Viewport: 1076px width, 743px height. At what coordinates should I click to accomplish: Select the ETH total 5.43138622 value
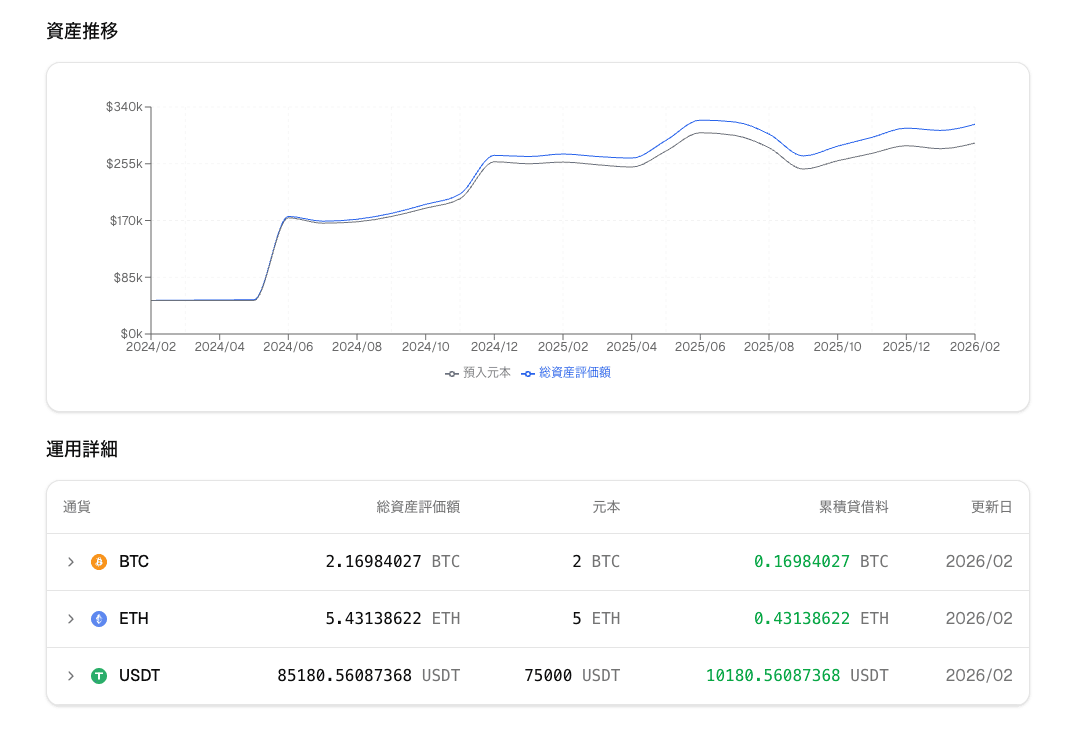point(373,619)
